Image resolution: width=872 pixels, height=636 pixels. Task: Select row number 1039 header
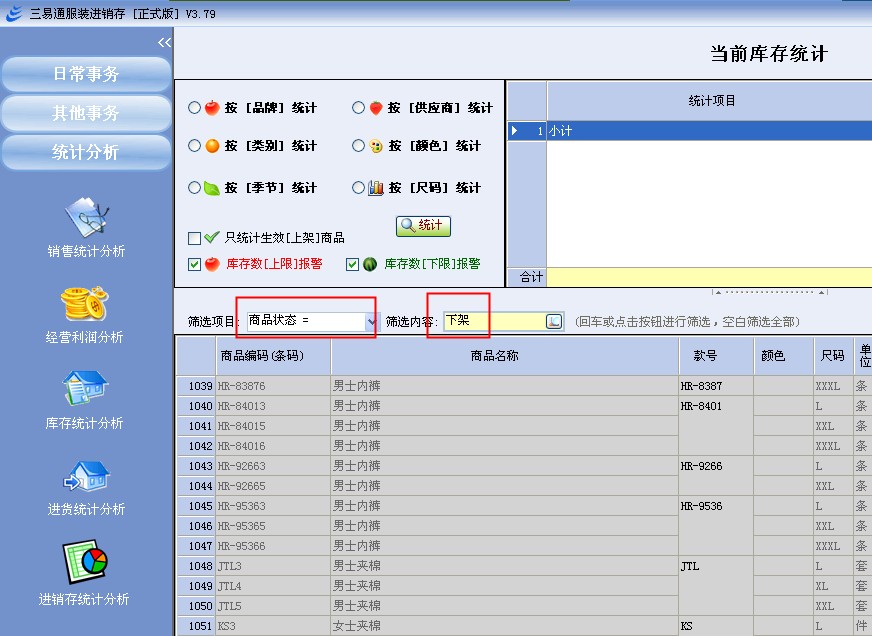196,386
